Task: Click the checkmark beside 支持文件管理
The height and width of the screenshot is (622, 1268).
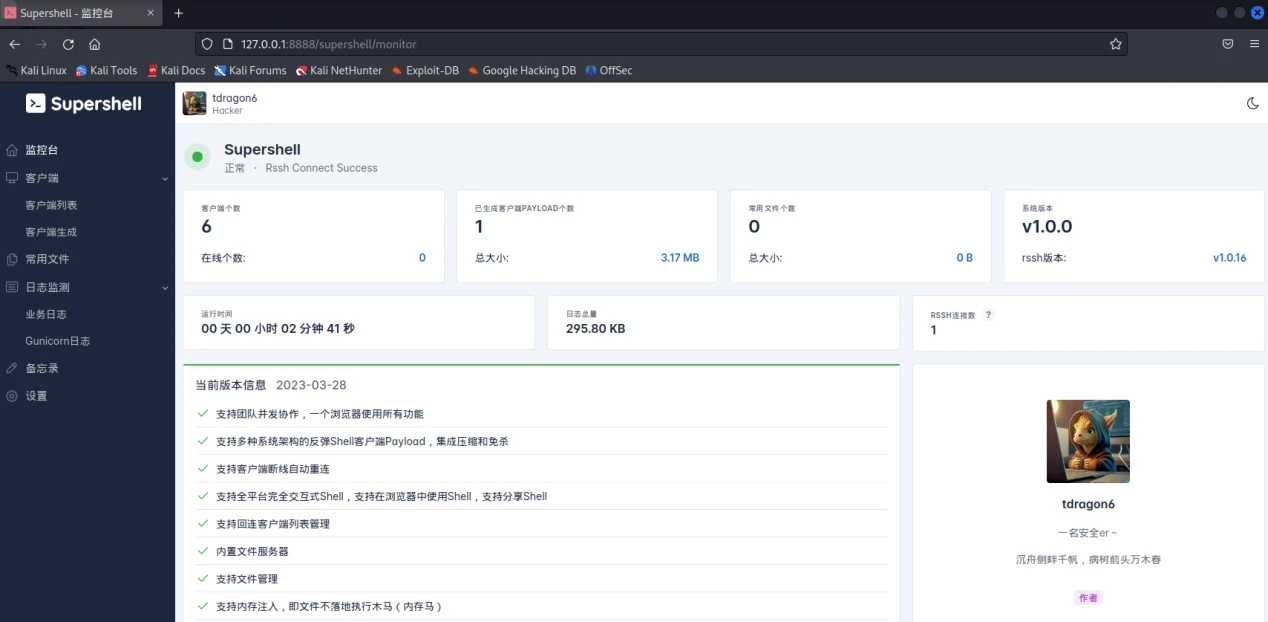Action: pyautogui.click(x=204, y=579)
